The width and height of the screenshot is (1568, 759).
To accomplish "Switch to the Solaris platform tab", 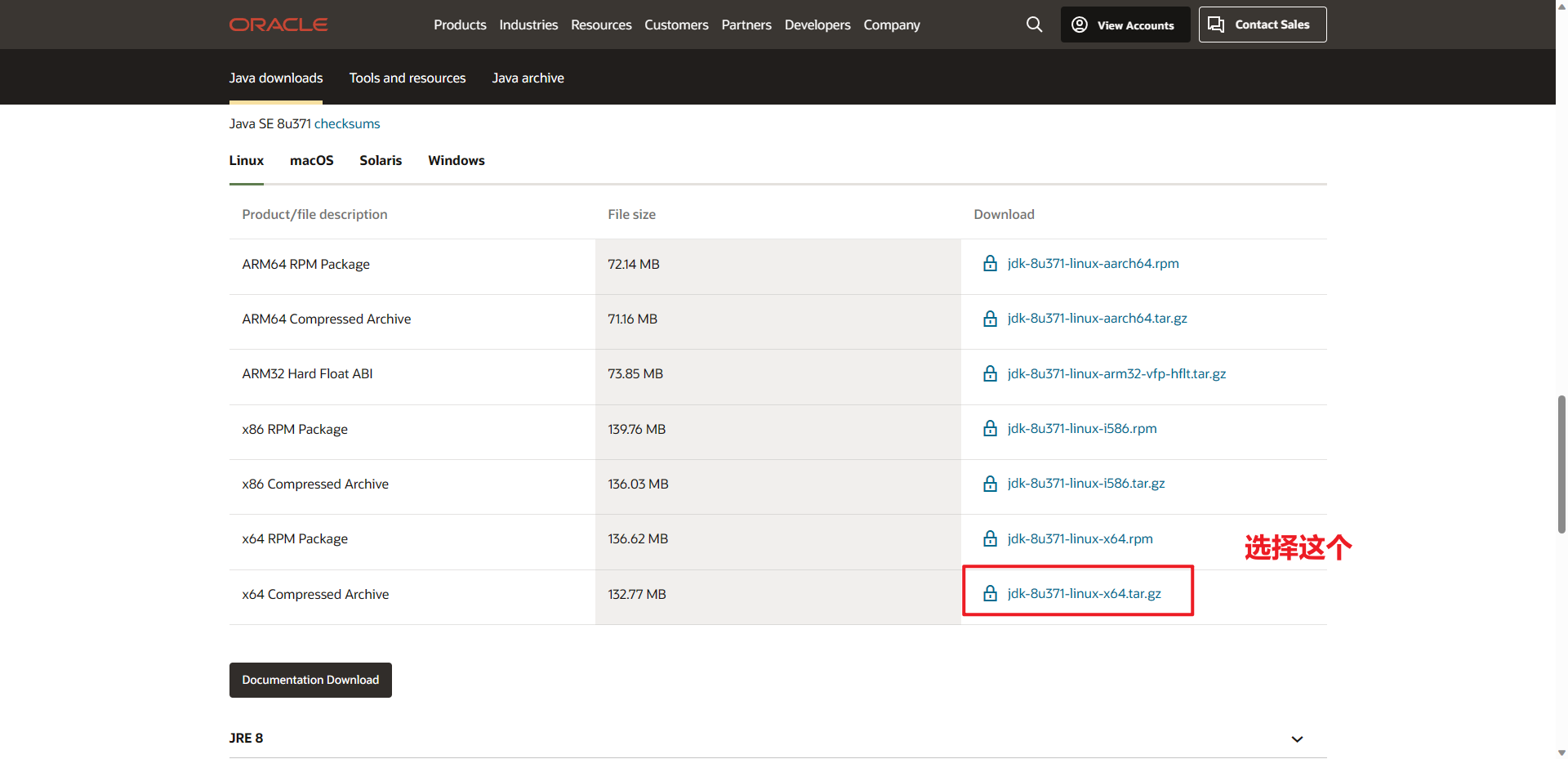I will (x=381, y=160).
